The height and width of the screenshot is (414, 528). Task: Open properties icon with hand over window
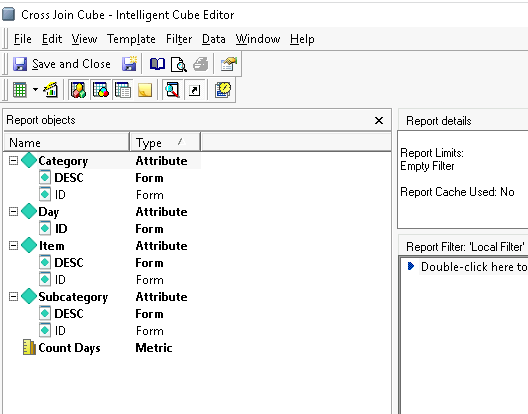click(x=229, y=64)
